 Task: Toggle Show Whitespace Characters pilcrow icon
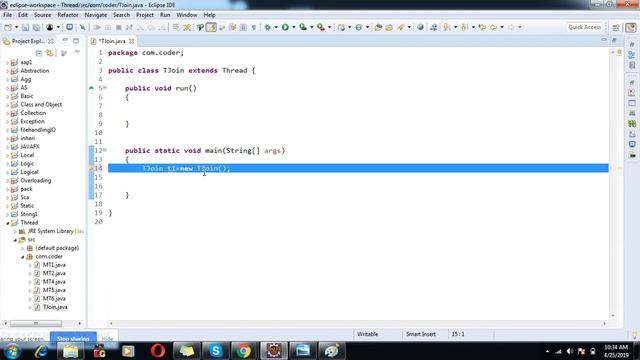[253, 27]
